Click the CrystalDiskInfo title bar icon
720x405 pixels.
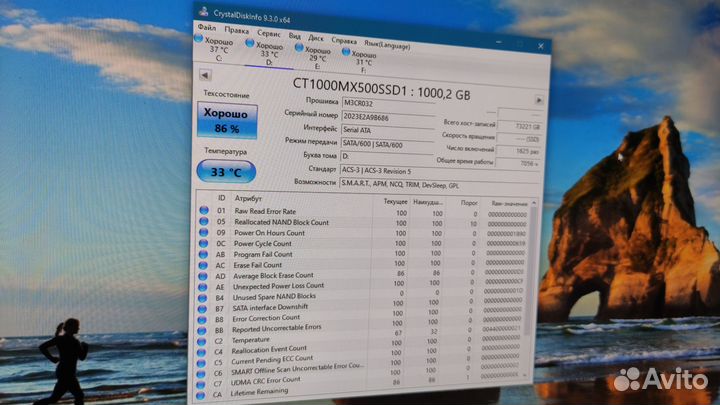[204, 11]
